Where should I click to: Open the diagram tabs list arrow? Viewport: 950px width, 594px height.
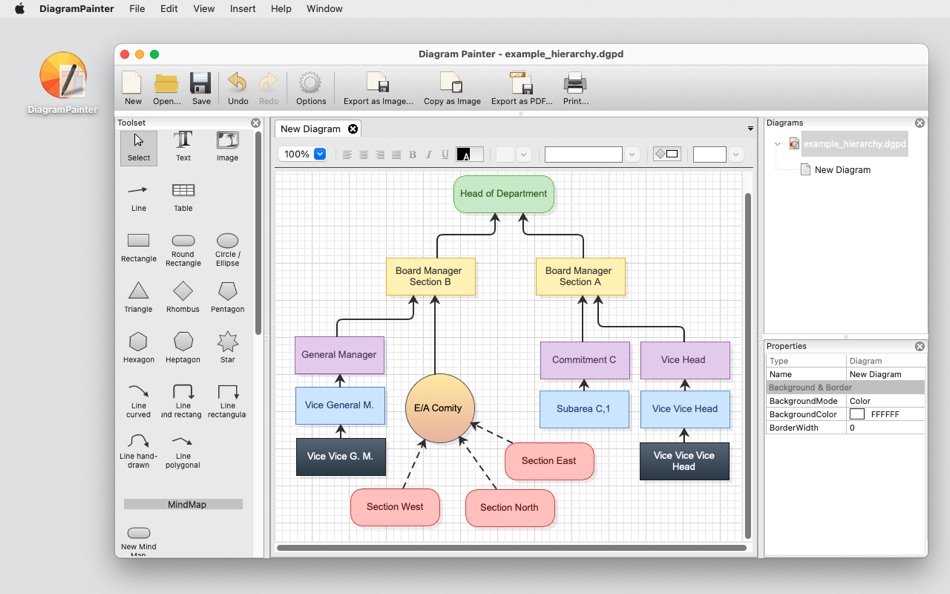click(x=750, y=128)
